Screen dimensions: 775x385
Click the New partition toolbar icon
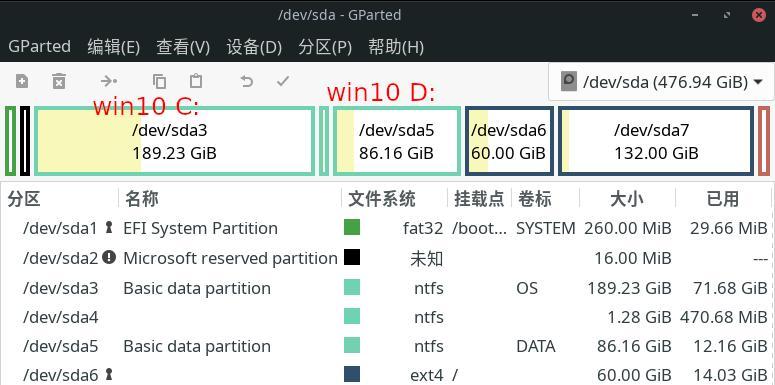click(x=22, y=81)
